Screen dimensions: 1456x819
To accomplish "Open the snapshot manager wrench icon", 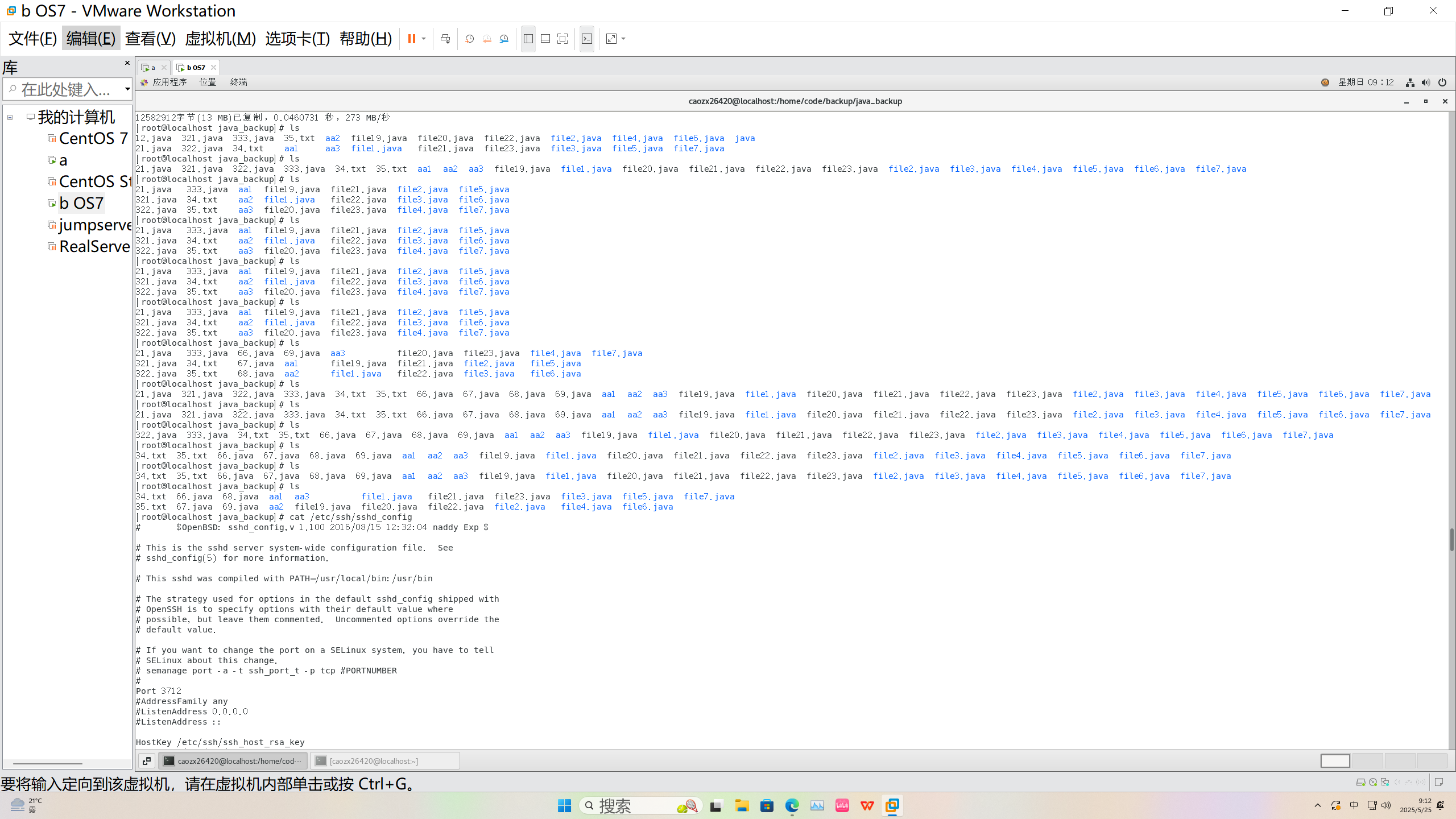I will (504, 39).
